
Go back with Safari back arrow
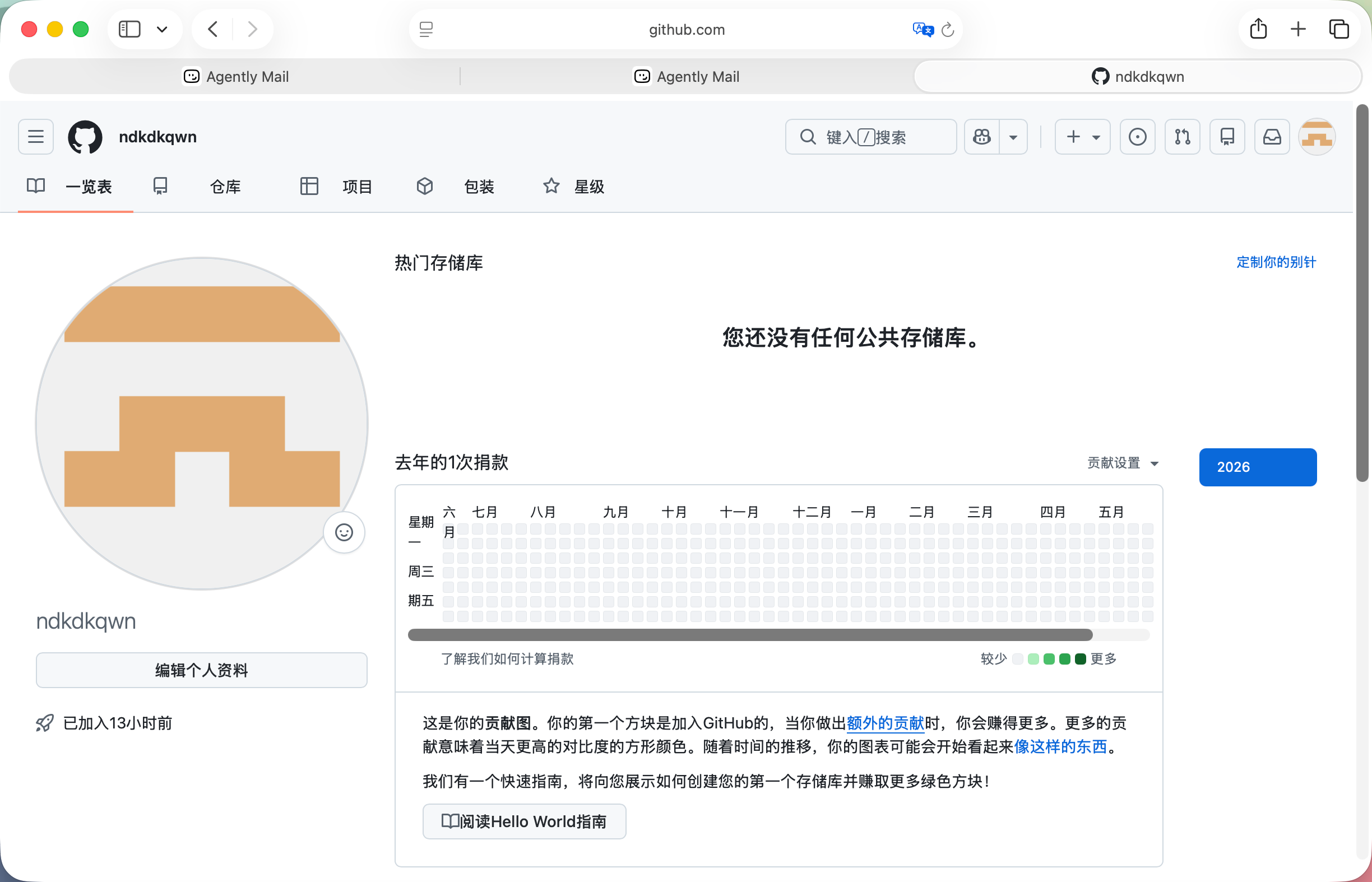[x=212, y=29]
